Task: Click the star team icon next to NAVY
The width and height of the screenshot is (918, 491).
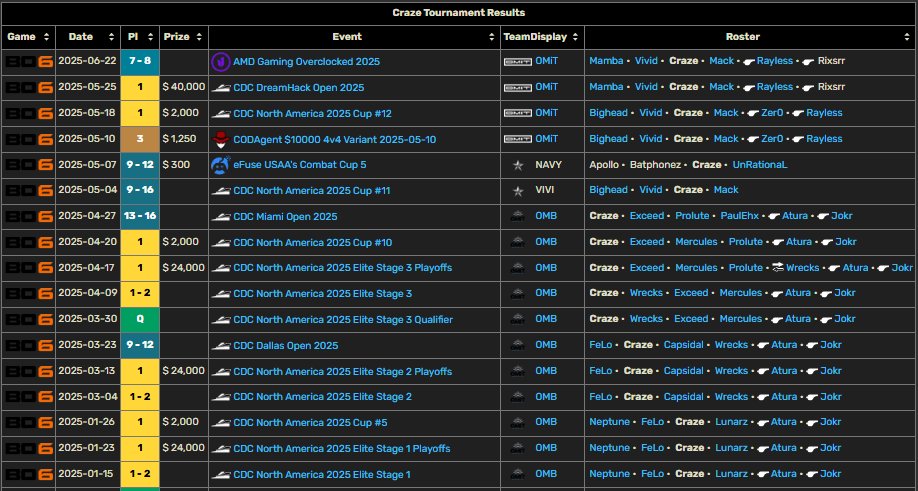Action: point(518,165)
